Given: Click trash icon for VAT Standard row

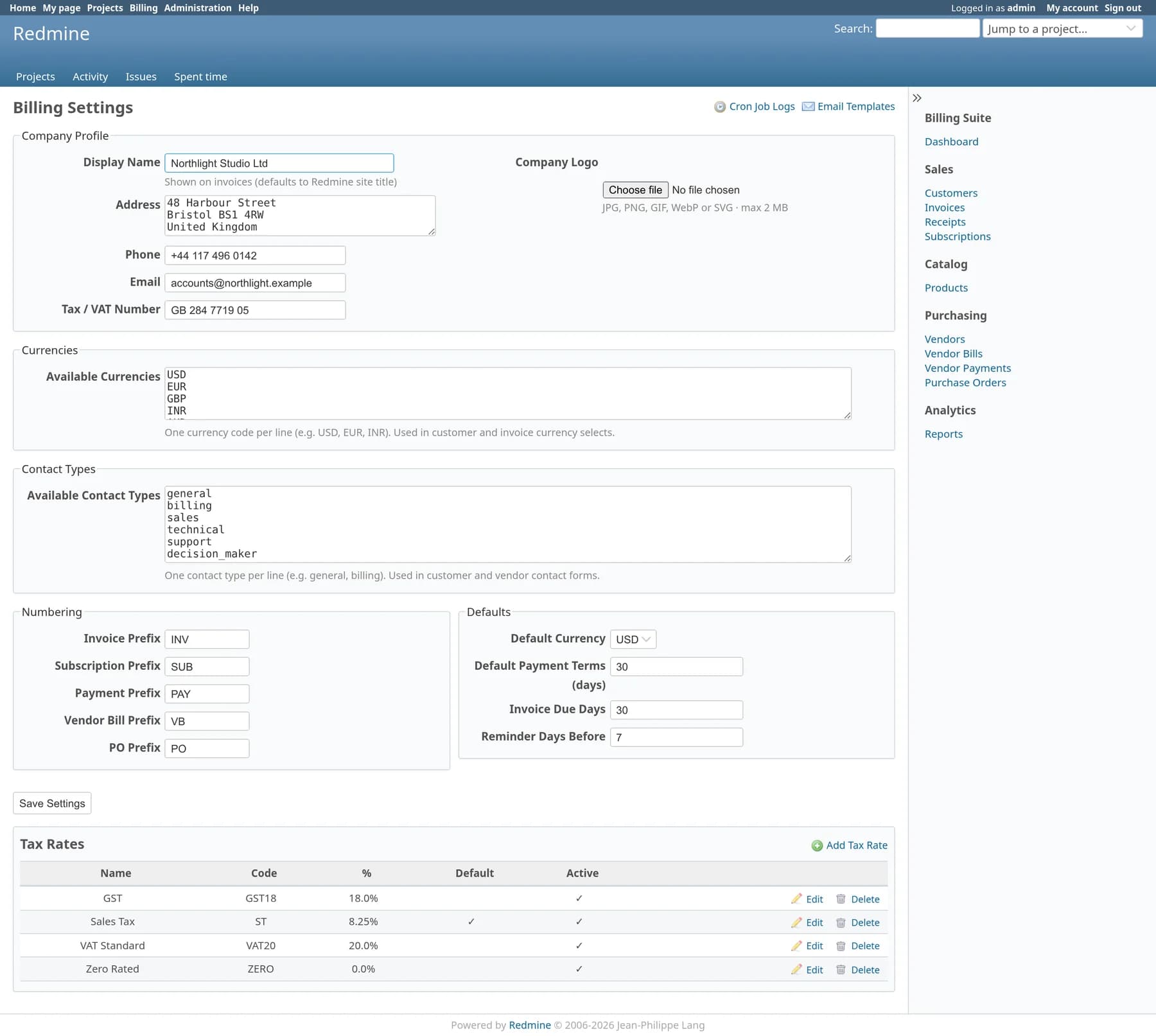Looking at the screenshot, I should (x=841, y=946).
